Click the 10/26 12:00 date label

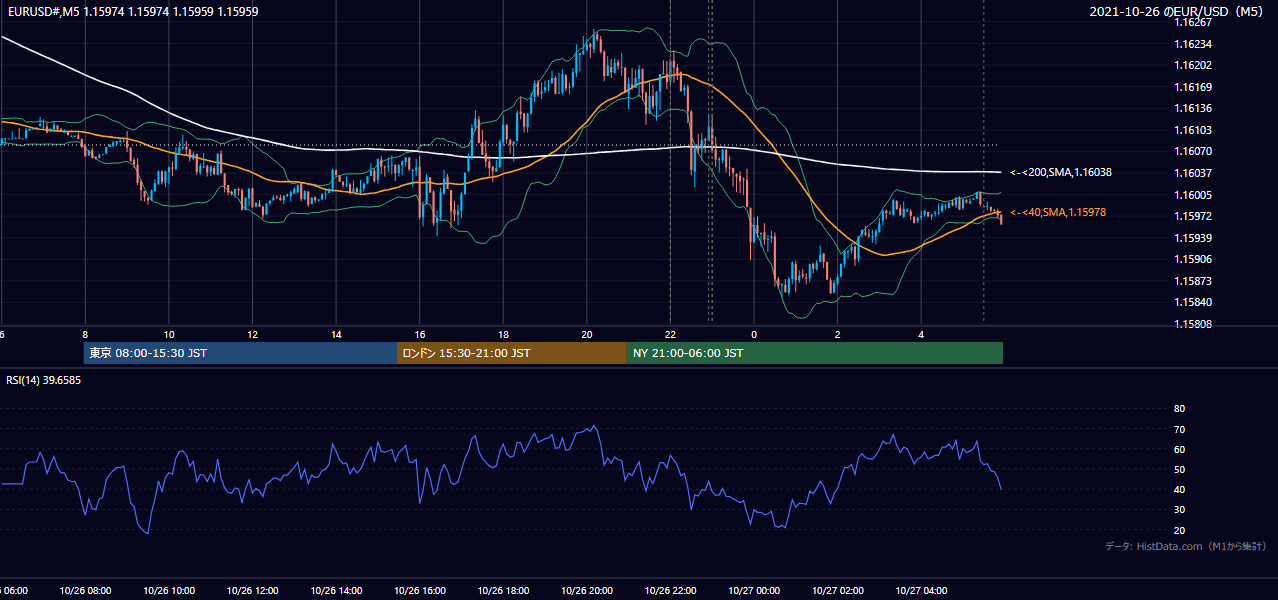[252, 591]
